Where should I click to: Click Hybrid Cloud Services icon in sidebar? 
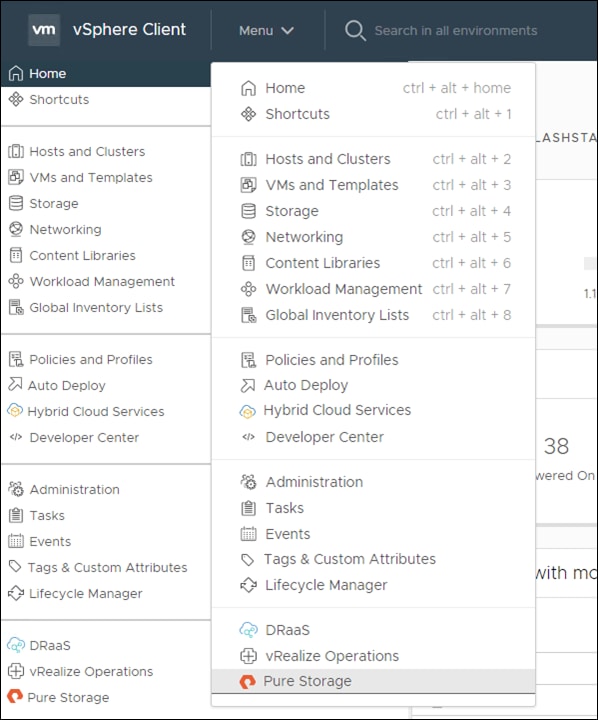coord(15,411)
